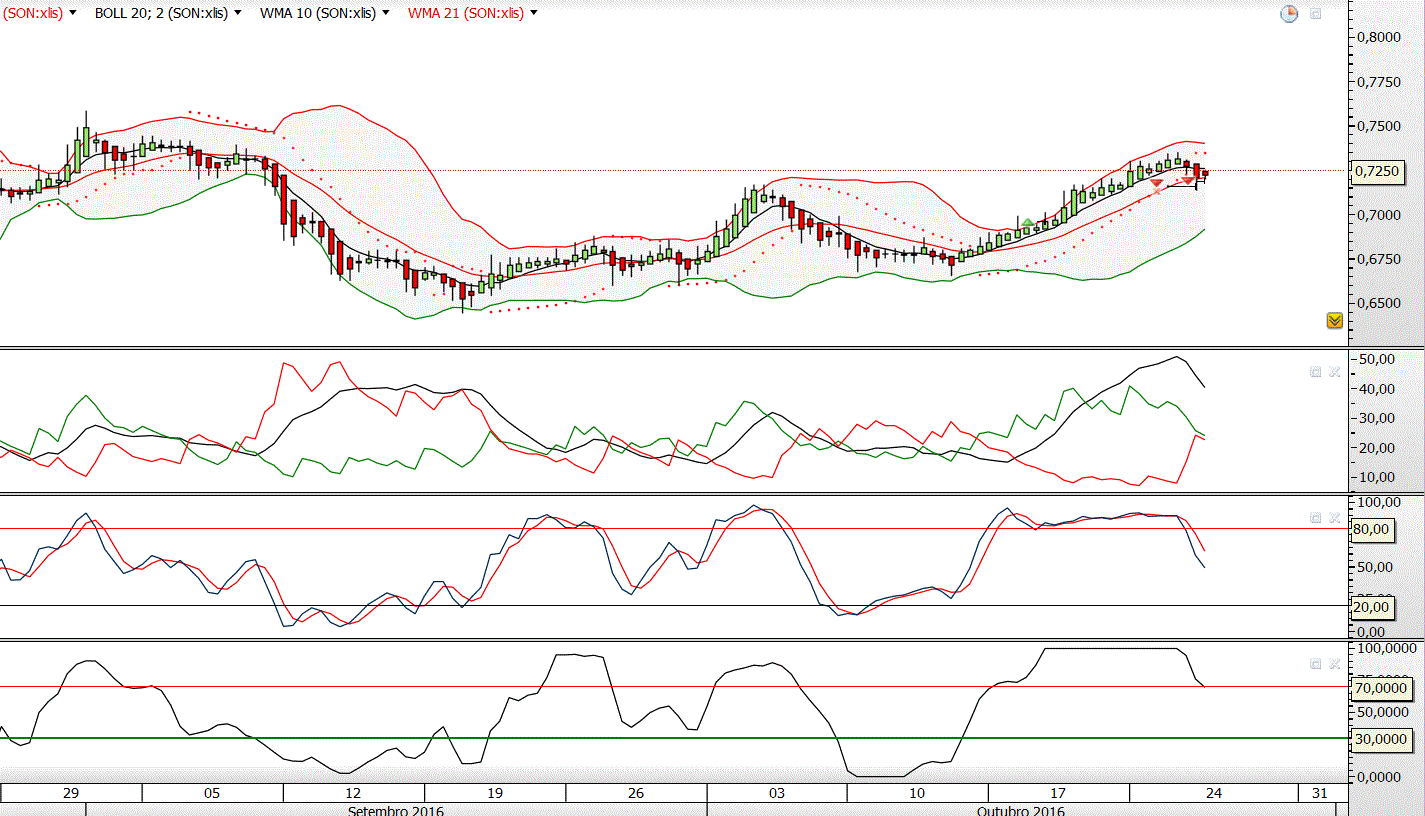Click the 19 date label on time axis

click(494, 793)
